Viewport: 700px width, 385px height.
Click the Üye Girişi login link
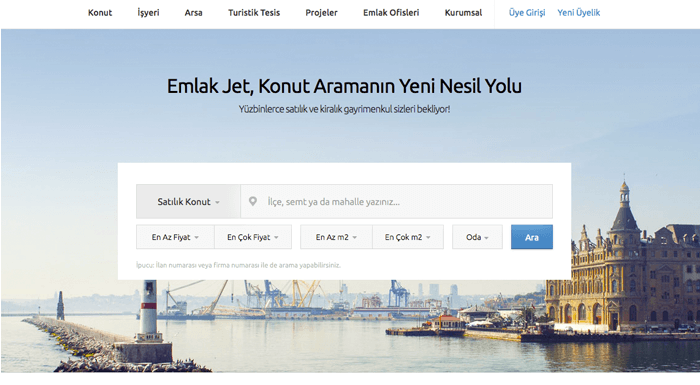pos(527,13)
